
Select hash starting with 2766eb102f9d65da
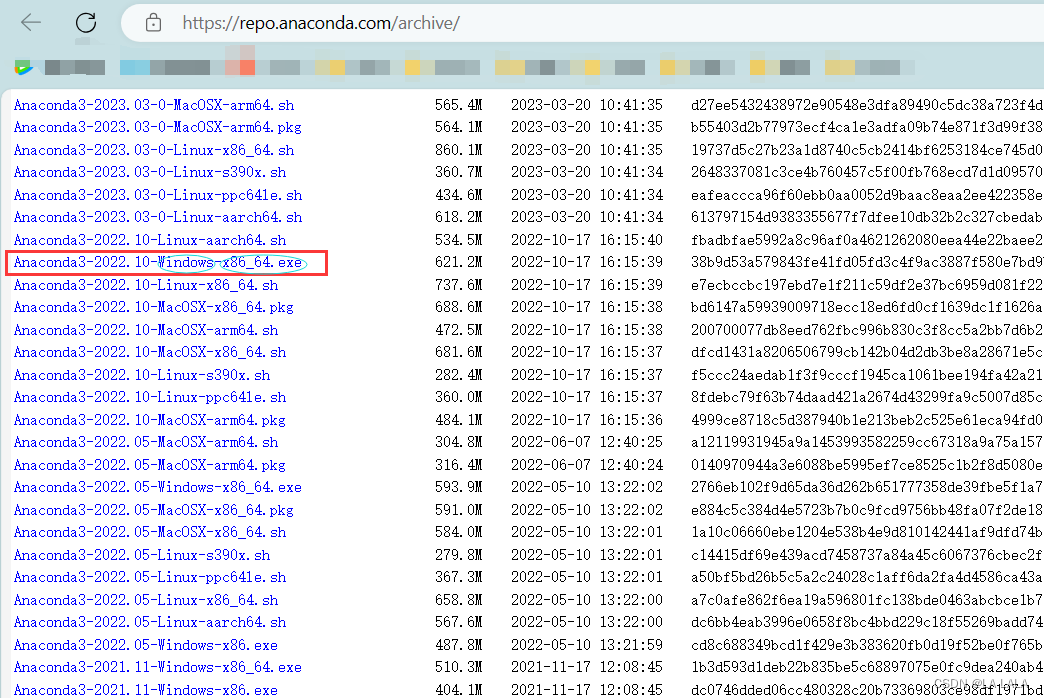tap(867, 488)
